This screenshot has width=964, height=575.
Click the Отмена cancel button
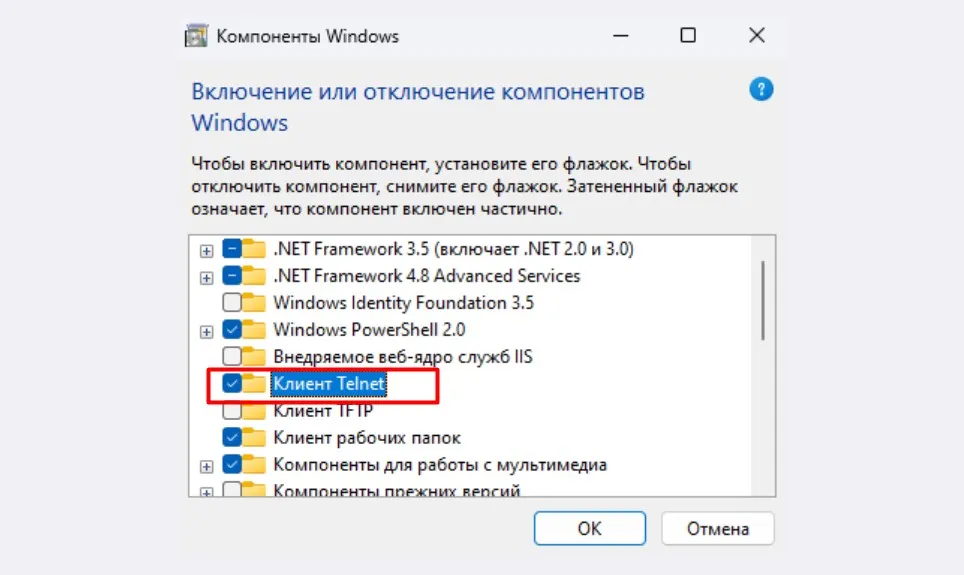pyautogui.click(x=717, y=528)
